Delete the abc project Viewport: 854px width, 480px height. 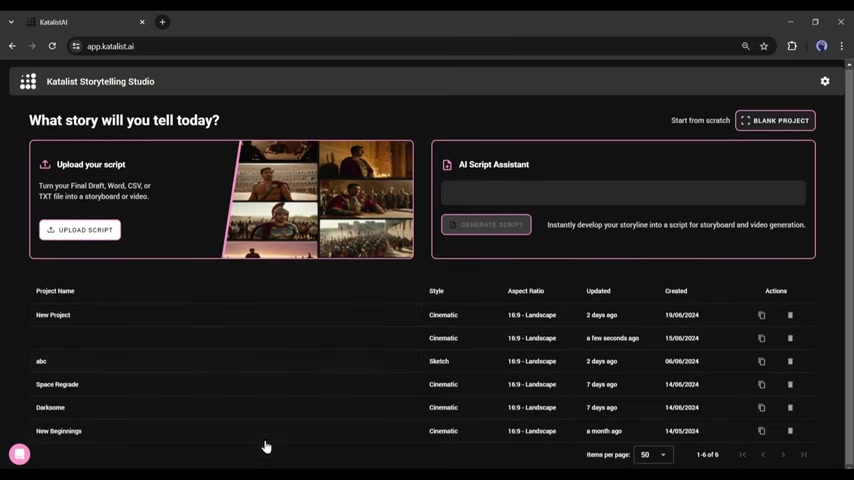tap(790, 361)
